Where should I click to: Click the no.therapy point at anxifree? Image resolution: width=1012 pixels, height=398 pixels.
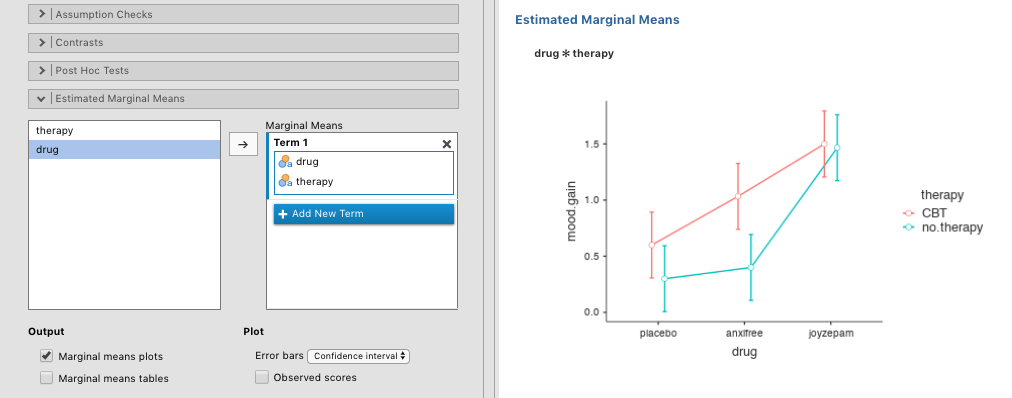pos(751,267)
